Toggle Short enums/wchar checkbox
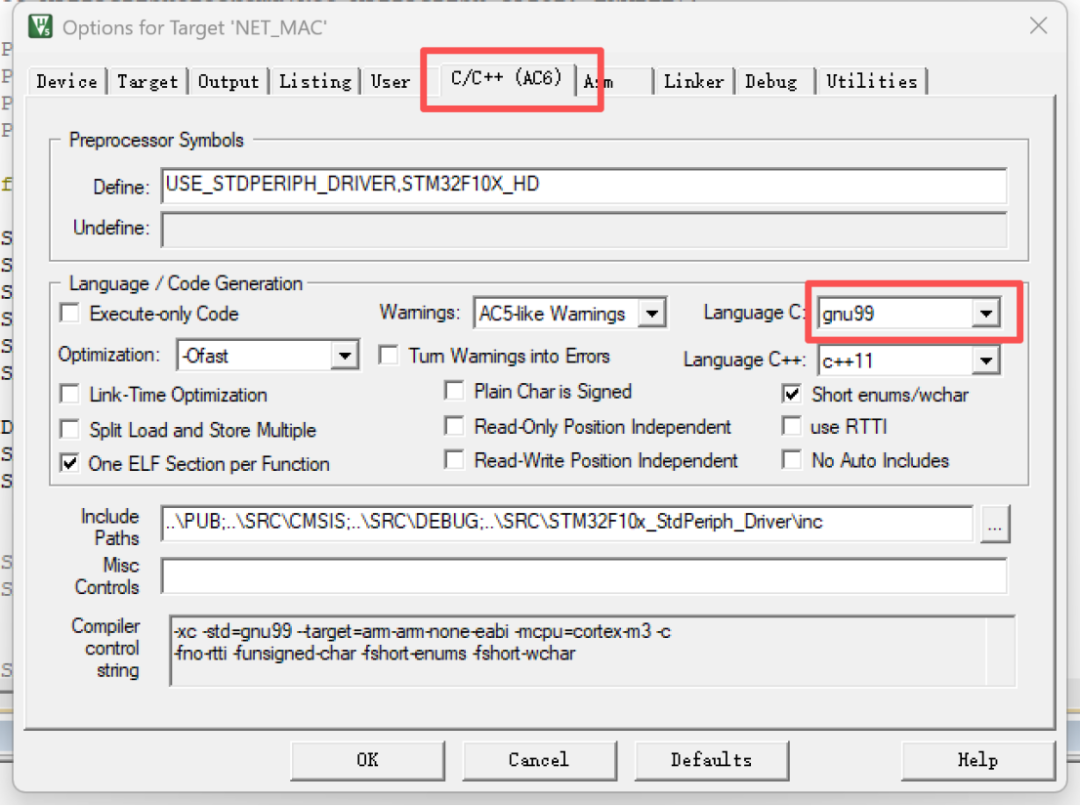Image resolution: width=1080 pixels, height=806 pixels. 792,394
